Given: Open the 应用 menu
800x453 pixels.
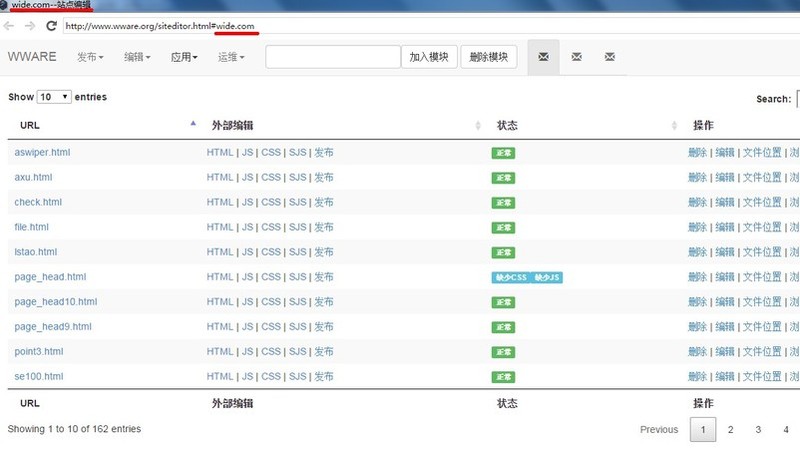Looking at the screenshot, I should pos(184,58).
